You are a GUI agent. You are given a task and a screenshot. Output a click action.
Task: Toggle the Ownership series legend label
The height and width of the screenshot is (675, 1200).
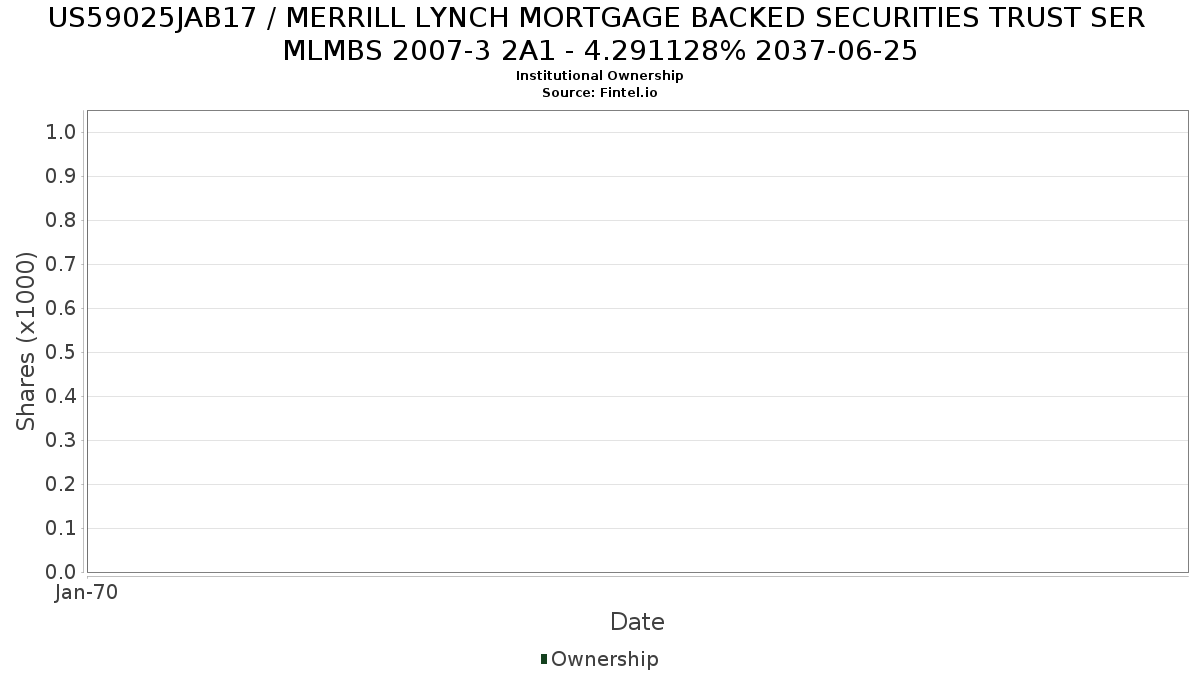click(x=604, y=659)
